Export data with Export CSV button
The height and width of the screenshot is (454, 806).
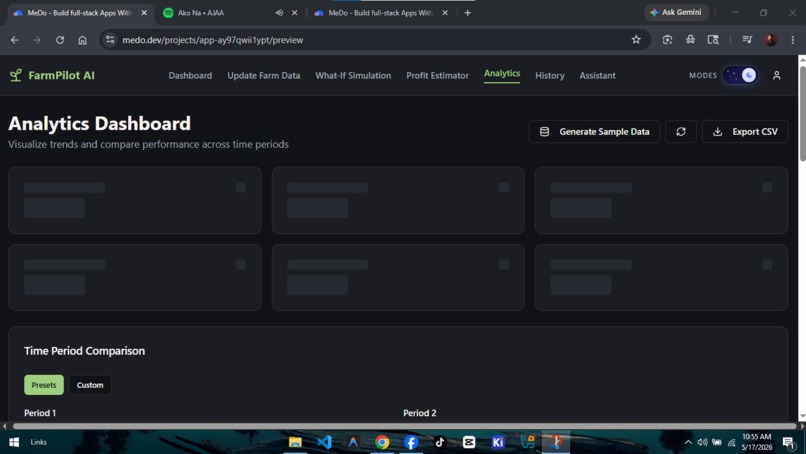coord(745,132)
